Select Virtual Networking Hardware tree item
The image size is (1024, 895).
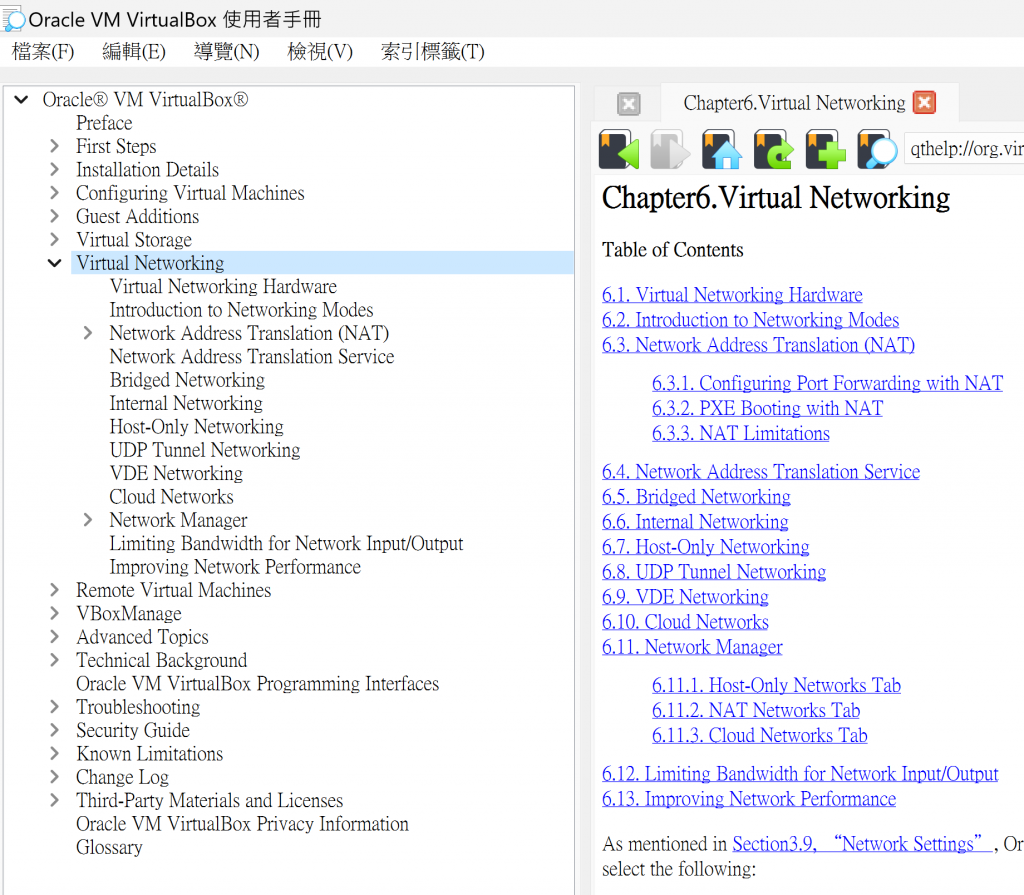[x=223, y=286]
